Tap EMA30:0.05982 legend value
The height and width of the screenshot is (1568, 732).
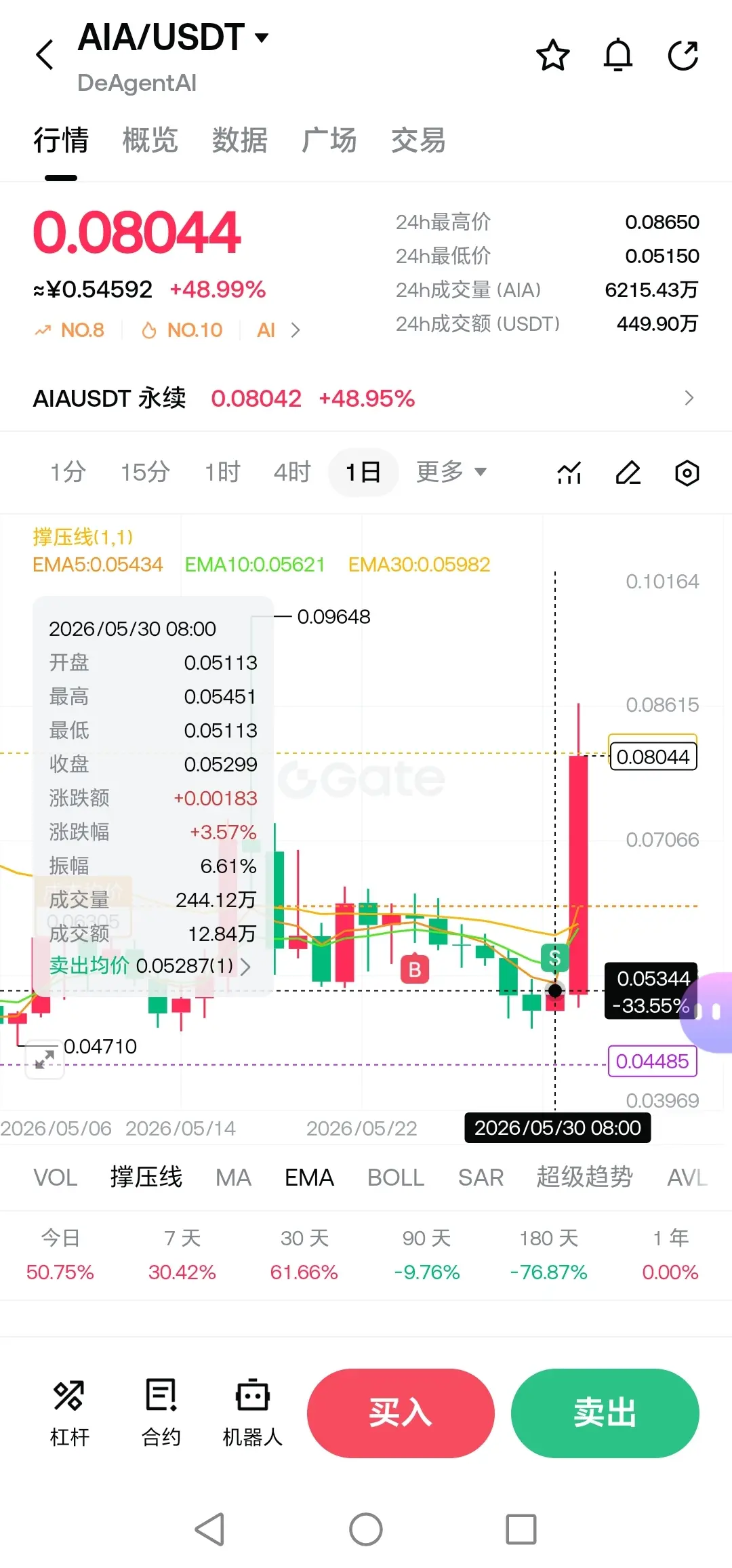tap(419, 565)
